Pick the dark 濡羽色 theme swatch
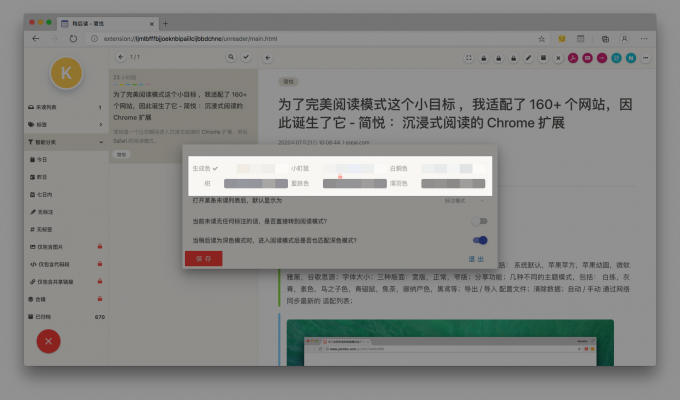The image size is (680, 400). click(453, 184)
